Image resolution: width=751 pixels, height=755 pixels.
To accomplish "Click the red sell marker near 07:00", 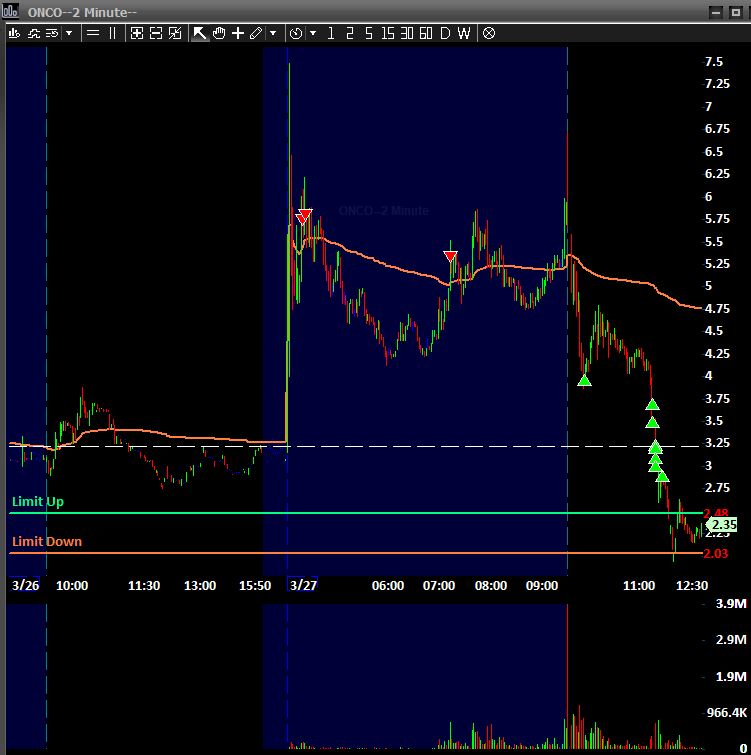I will [x=451, y=256].
